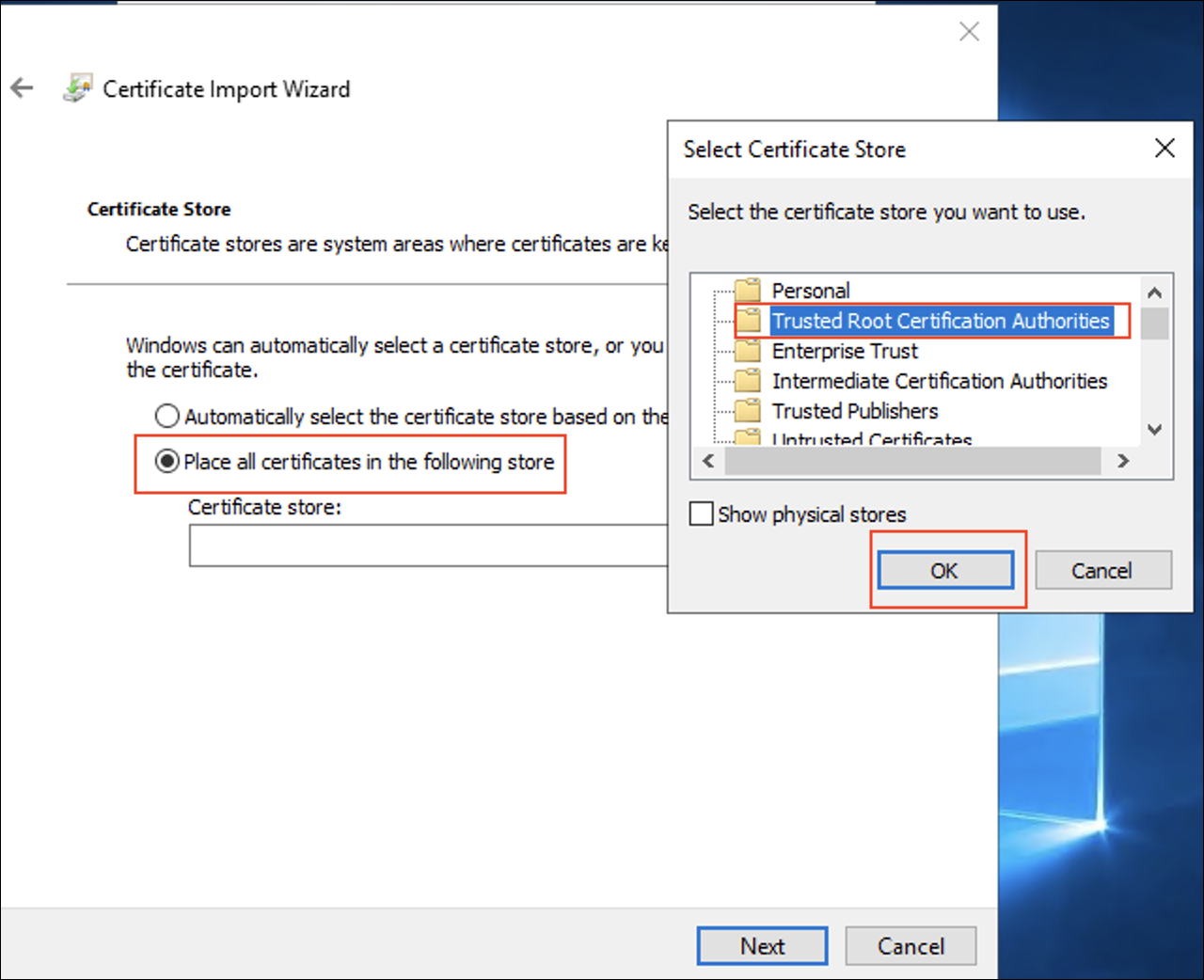Click the horizontal scrollbar thumb in store list
The height and width of the screenshot is (980, 1204).
[x=912, y=461]
